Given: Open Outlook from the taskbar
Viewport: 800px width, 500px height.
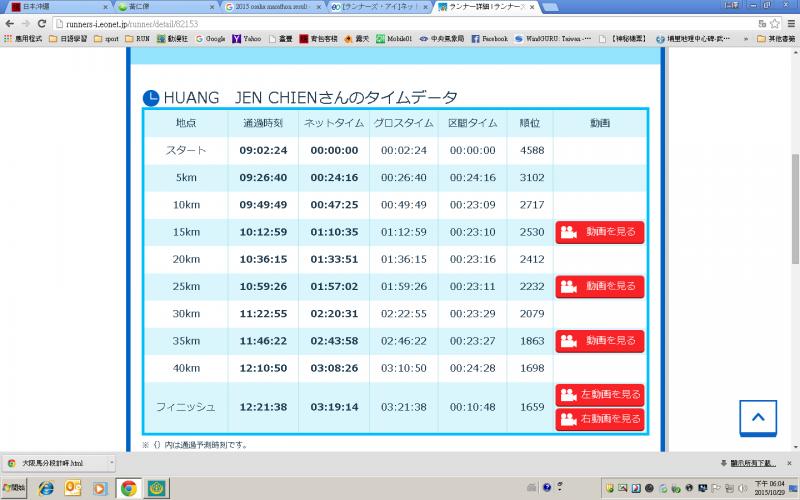Looking at the screenshot, I should (x=72, y=488).
